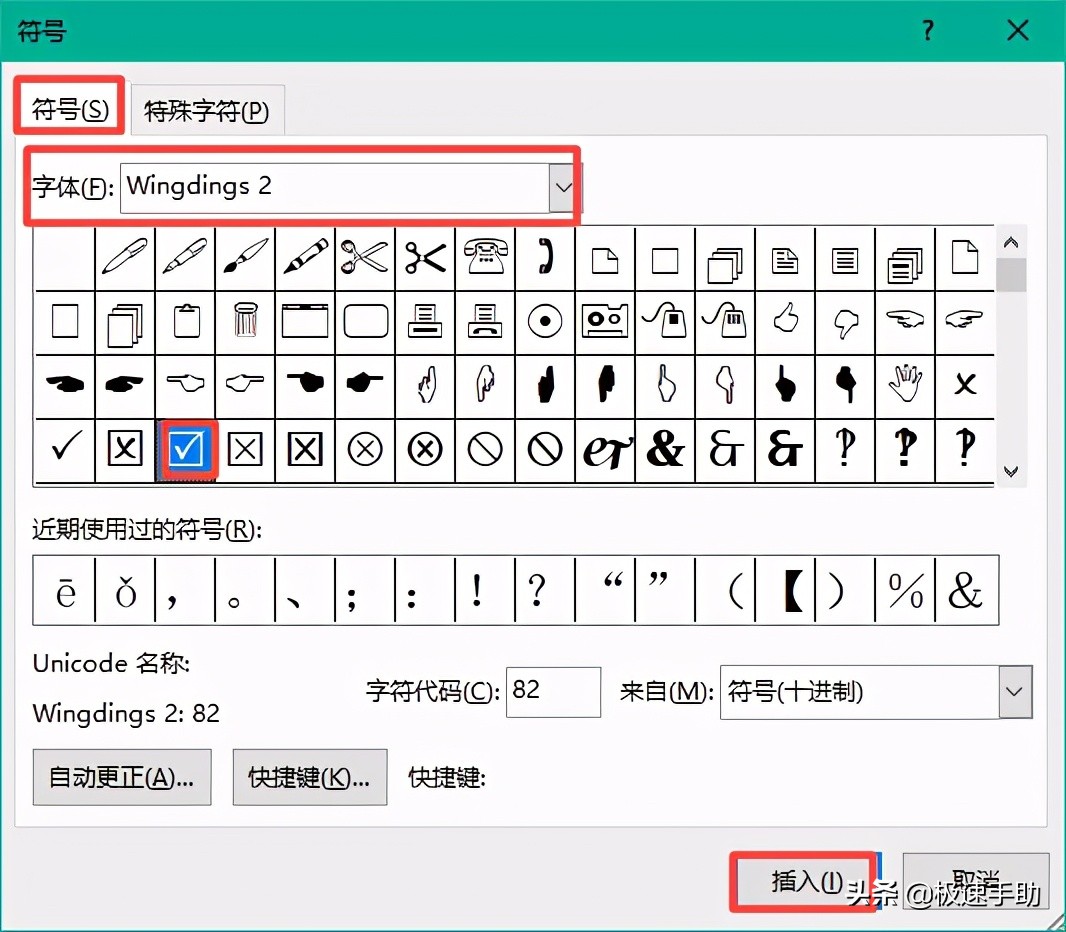This screenshot has width=1066, height=932.
Task: Click the scrollbar down arrow beside symbols
Action: coord(1012,471)
